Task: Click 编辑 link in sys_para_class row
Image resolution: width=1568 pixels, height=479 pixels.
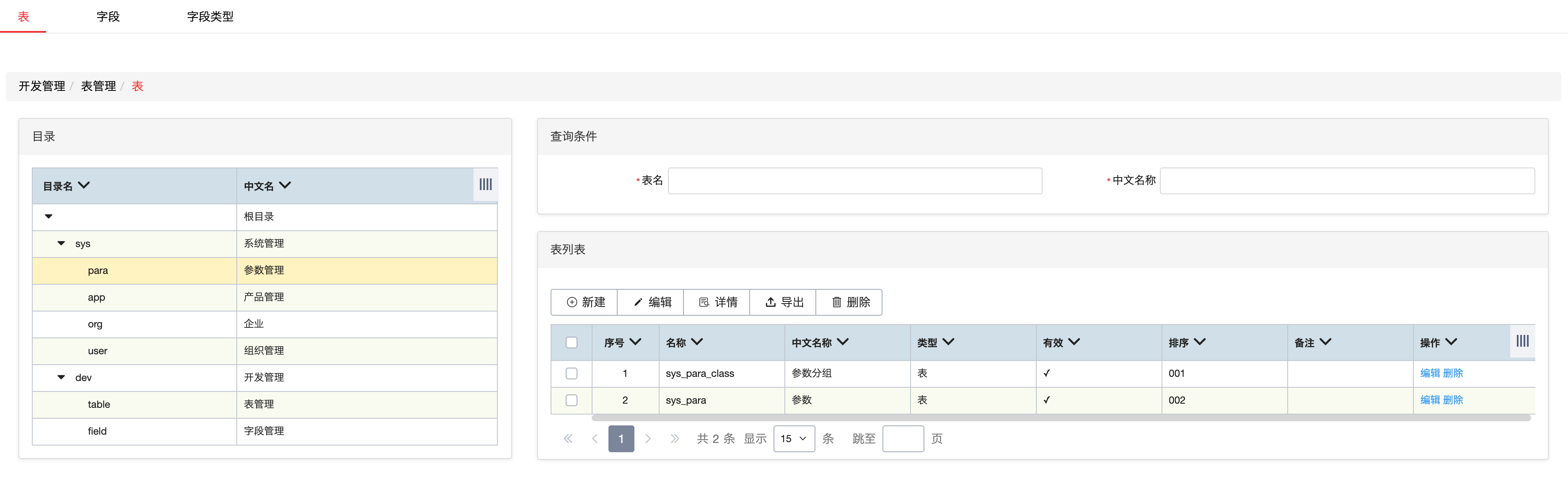Action: click(1430, 373)
